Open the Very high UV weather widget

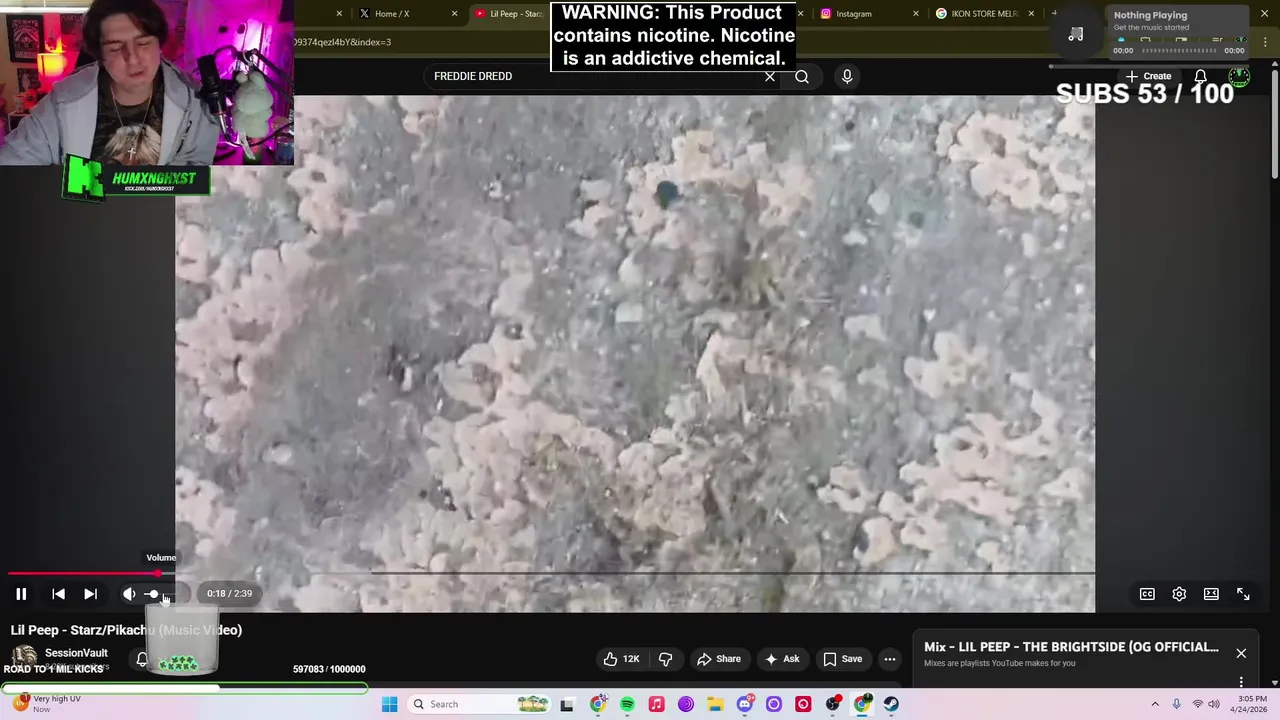click(45, 704)
